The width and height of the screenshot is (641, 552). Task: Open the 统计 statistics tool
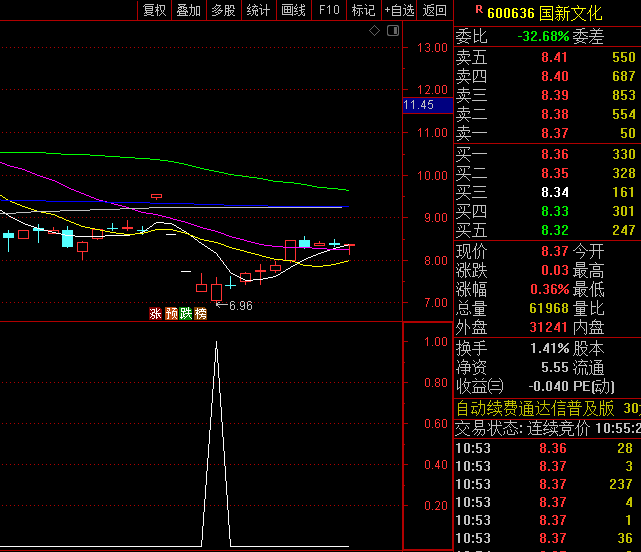point(258,10)
